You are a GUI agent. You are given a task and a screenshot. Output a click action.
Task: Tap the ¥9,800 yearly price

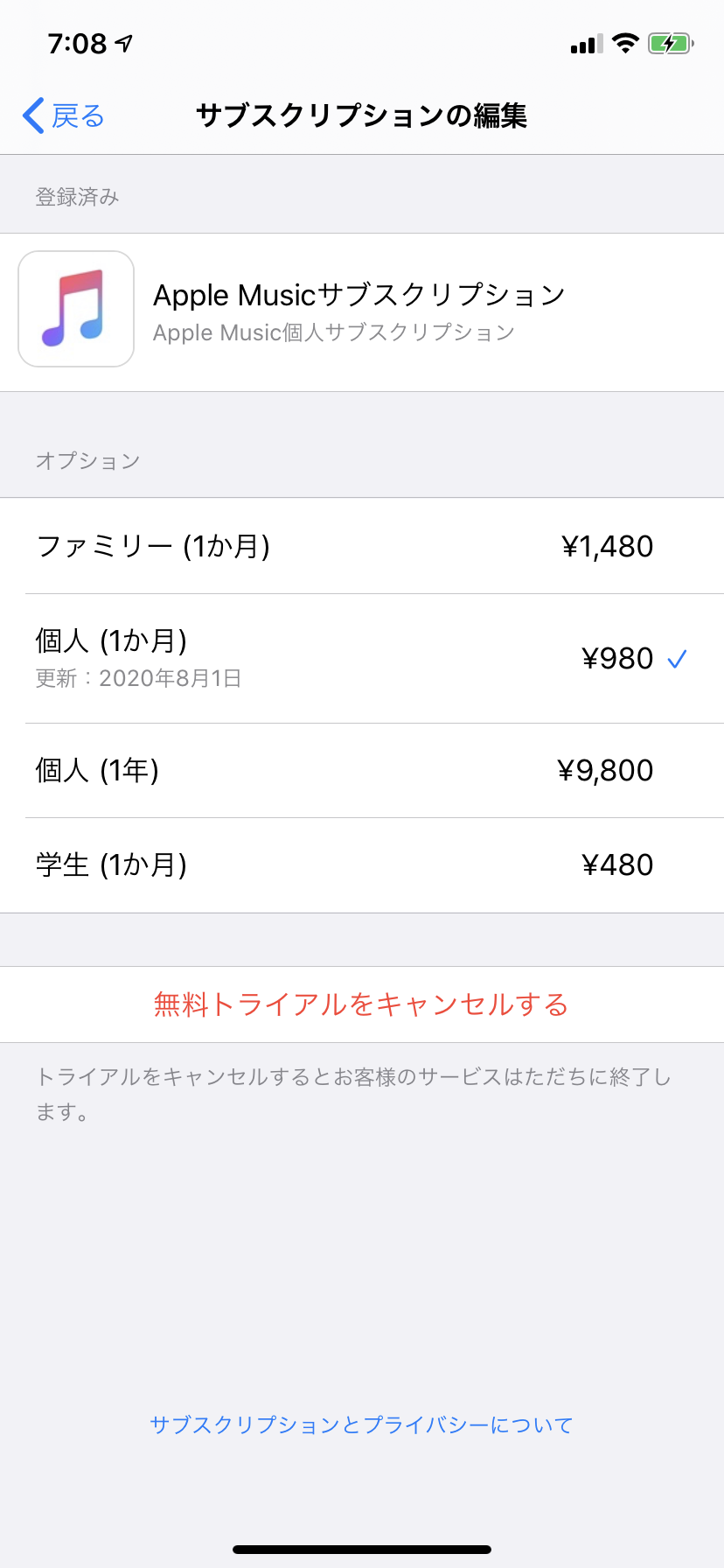point(605,771)
